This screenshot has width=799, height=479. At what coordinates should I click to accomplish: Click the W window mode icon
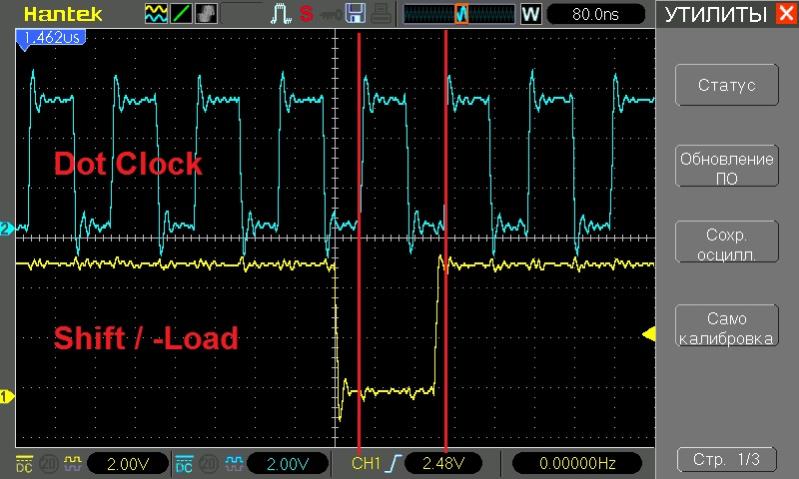coord(531,14)
